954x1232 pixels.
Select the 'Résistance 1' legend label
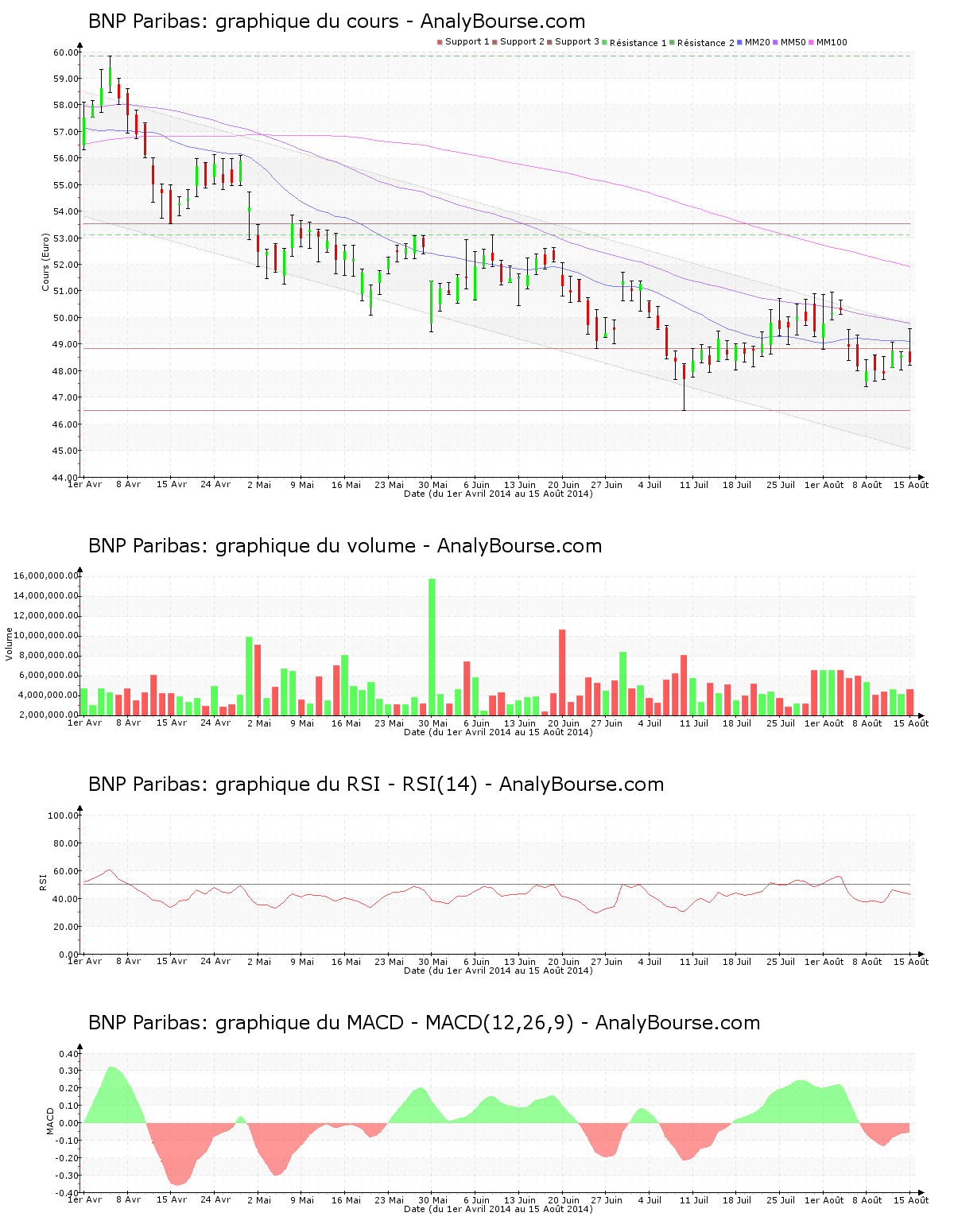[638, 42]
